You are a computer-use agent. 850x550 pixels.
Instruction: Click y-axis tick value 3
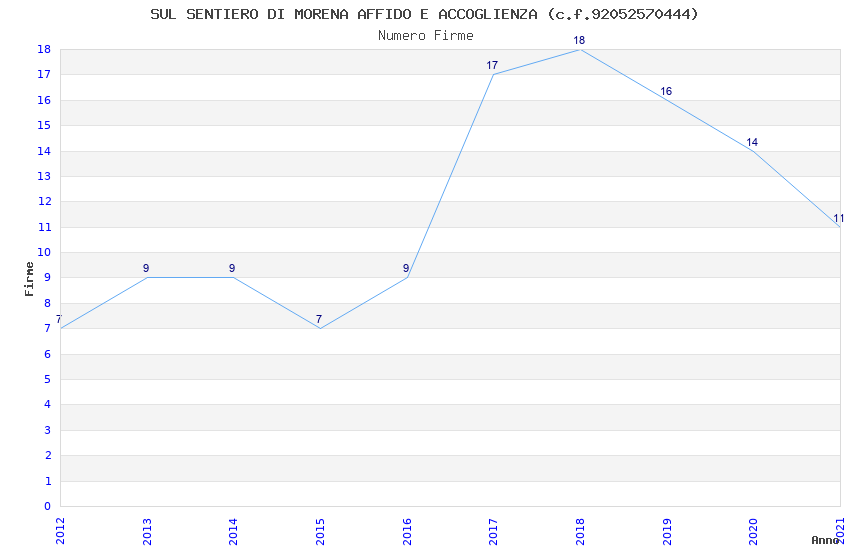coord(48,430)
